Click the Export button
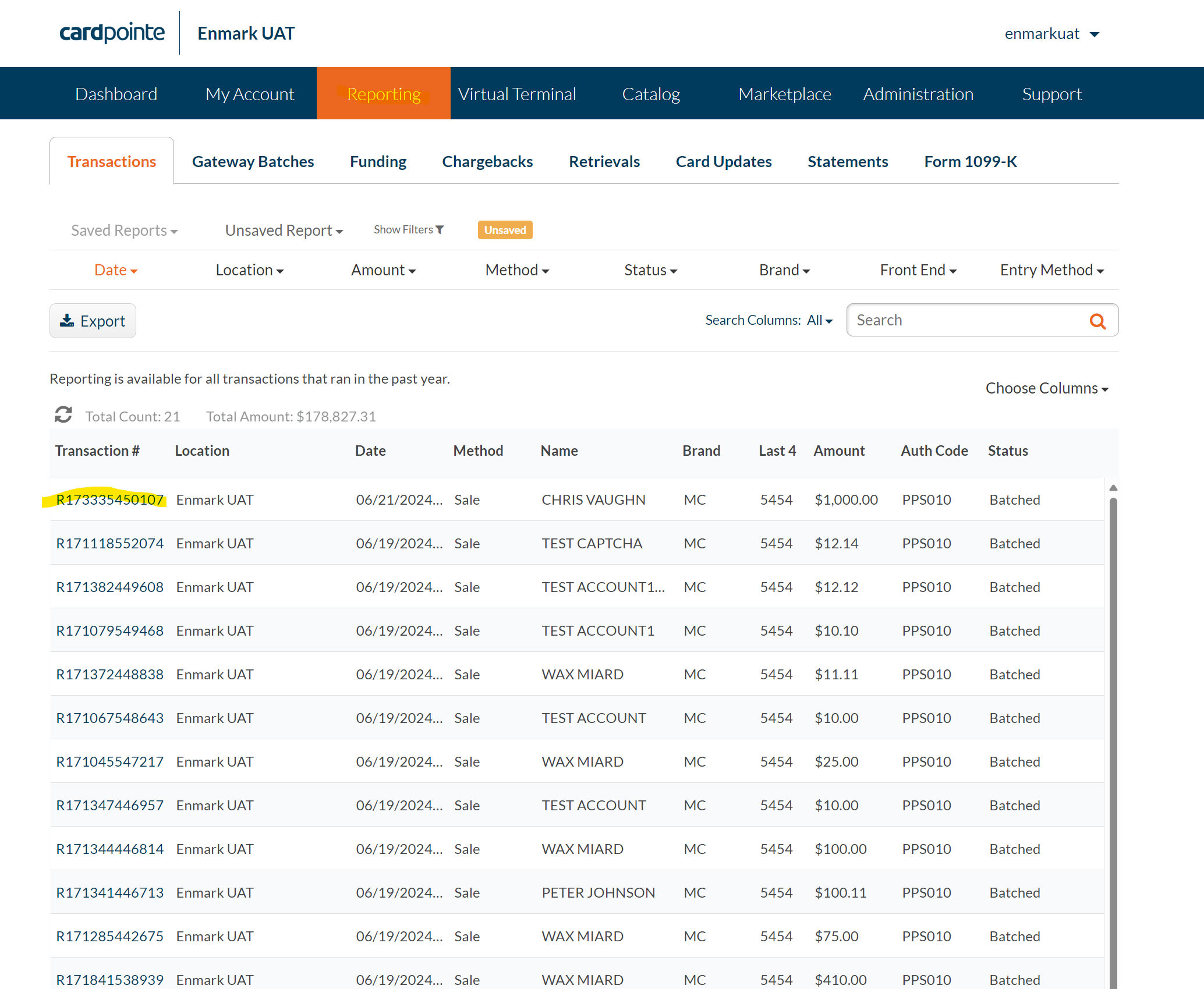Image resolution: width=1204 pixels, height=989 pixels. coord(93,321)
